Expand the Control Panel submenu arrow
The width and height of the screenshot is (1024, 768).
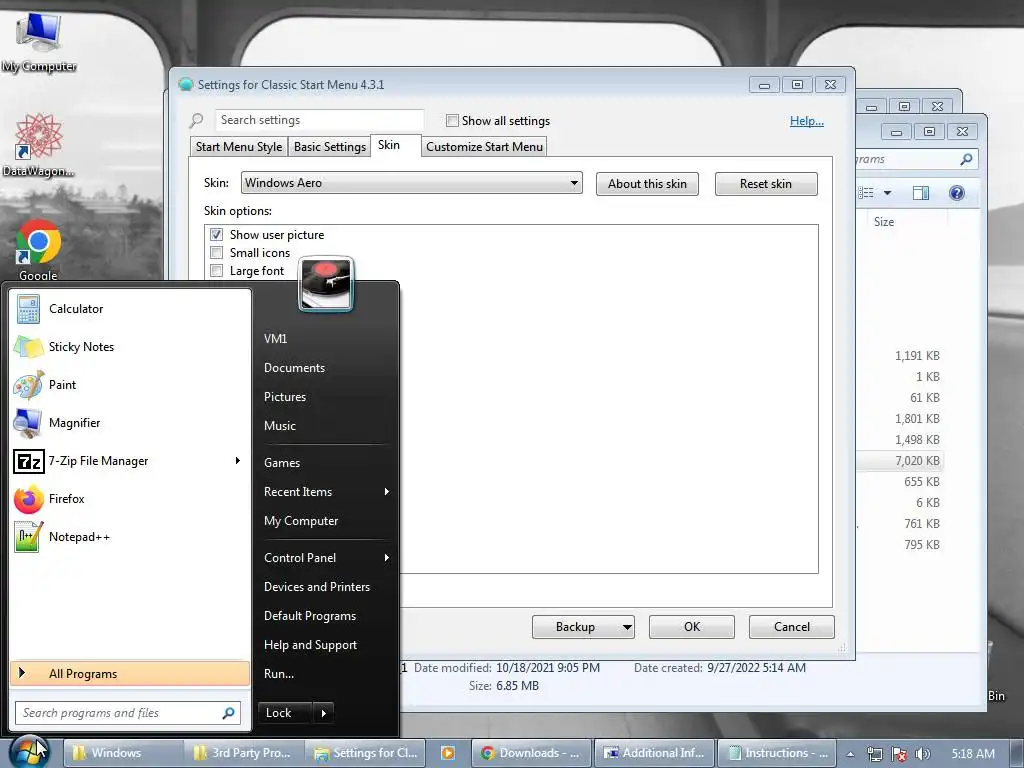tap(387, 558)
